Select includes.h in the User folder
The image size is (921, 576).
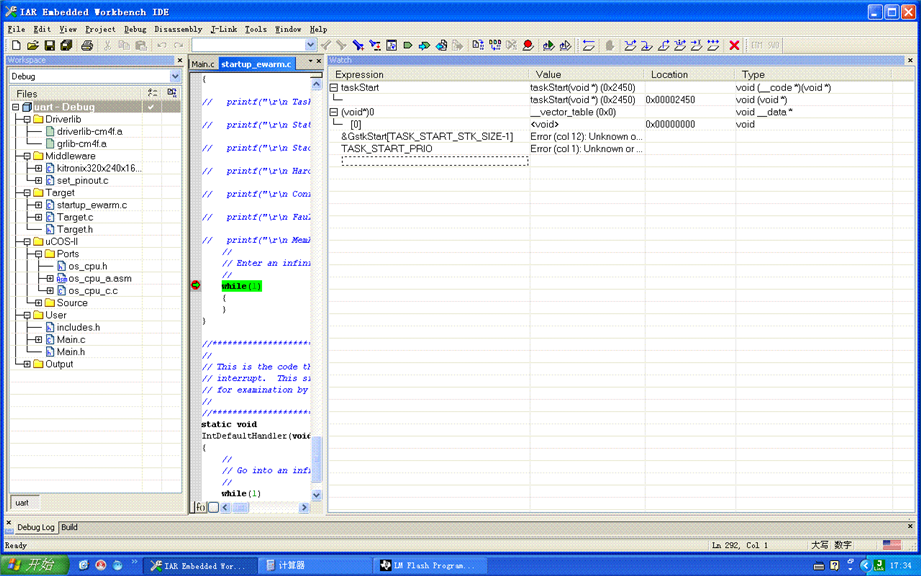point(78,328)
